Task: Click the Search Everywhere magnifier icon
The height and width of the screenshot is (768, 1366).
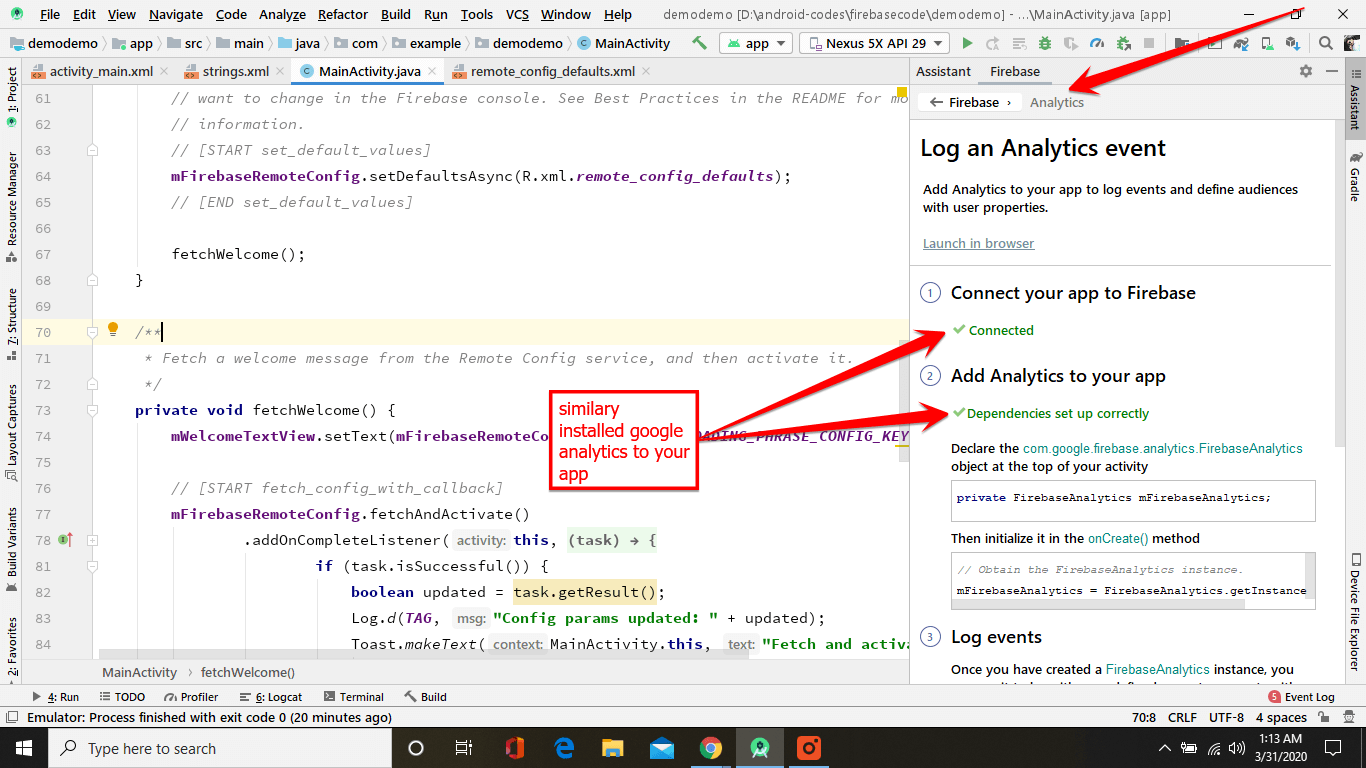Action: 1326,43
